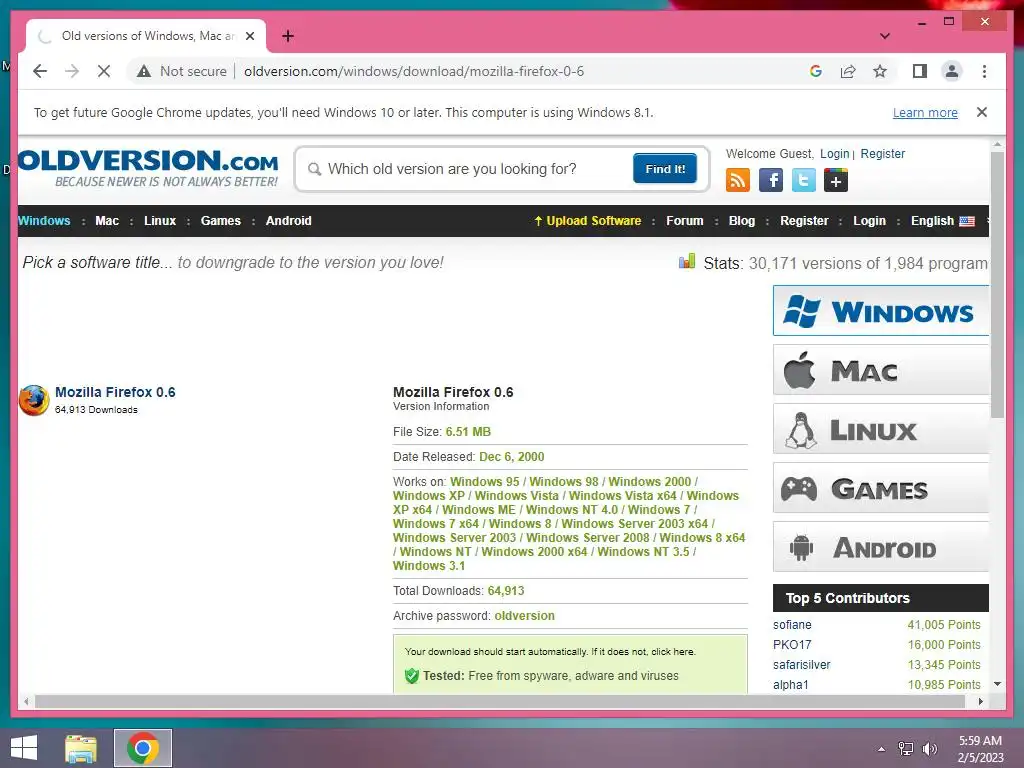Open the Twitter icon
The height and width of the screenshot is (768, 1024).
803,180
